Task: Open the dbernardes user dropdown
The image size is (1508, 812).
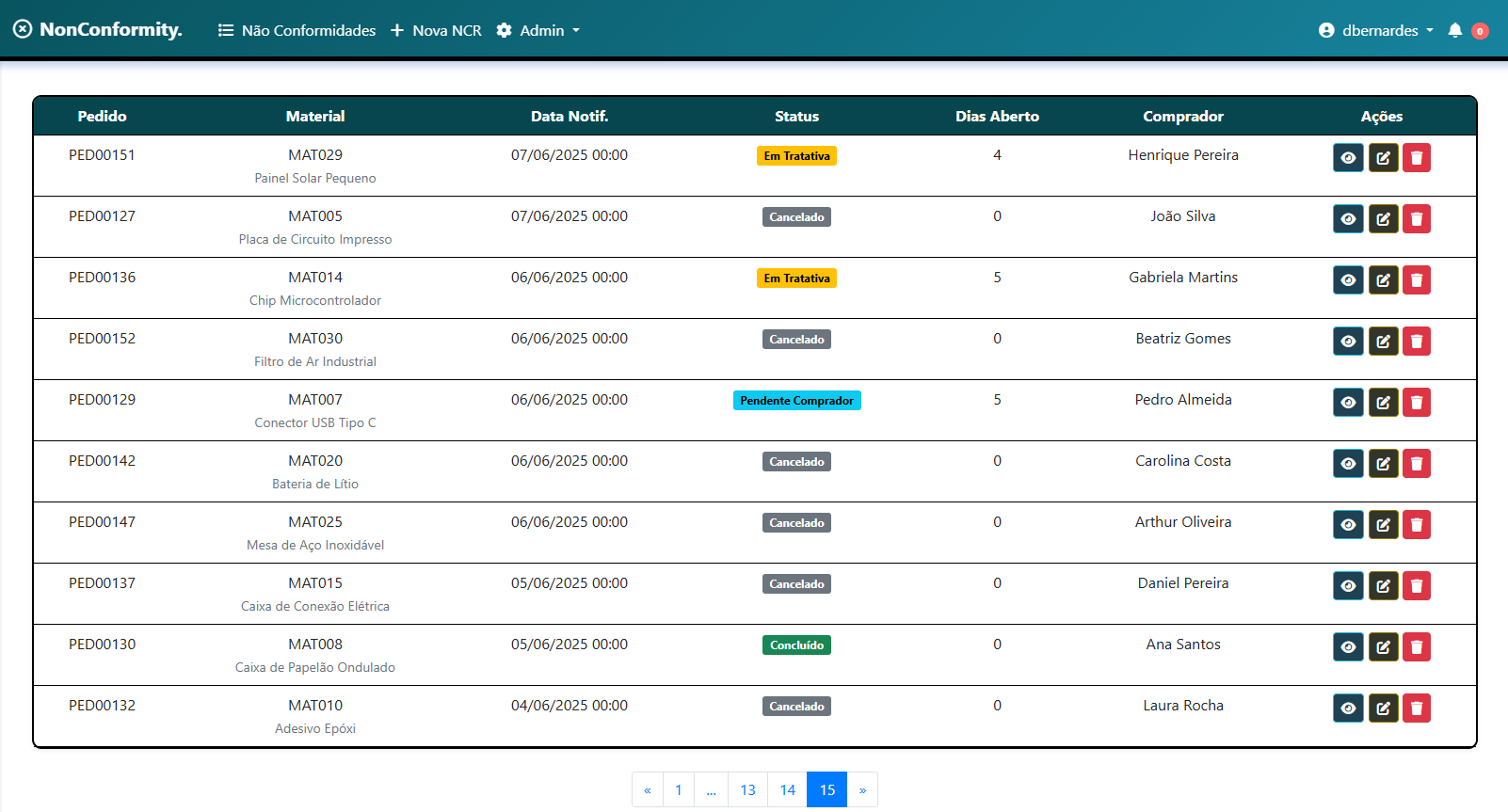Action: 1376,30
